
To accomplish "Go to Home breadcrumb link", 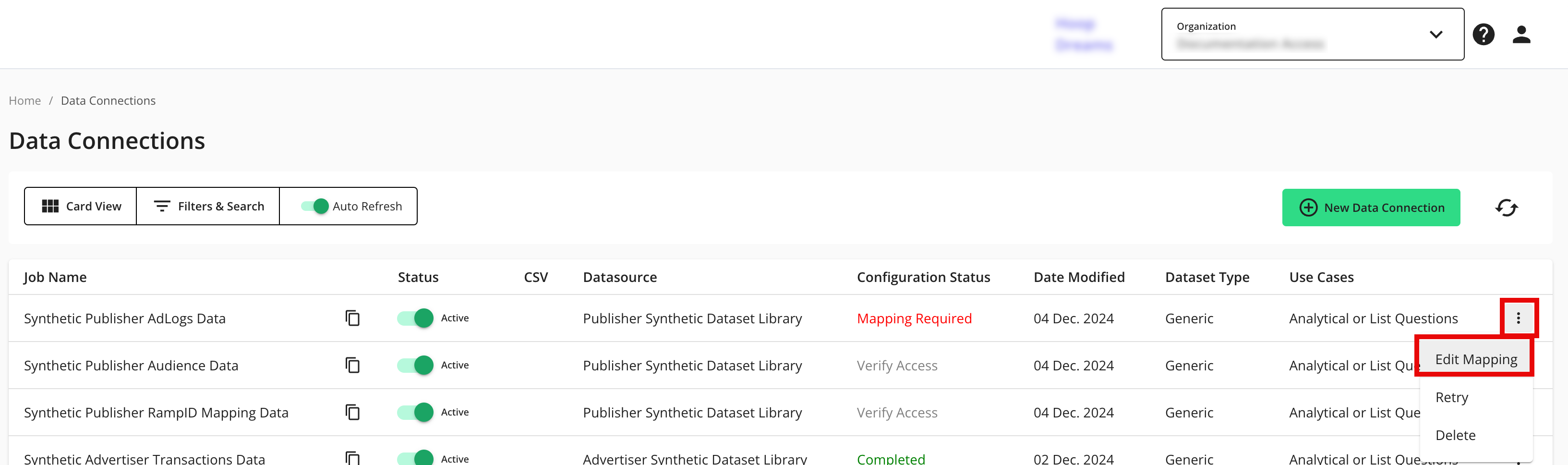I will pos(25,100).
